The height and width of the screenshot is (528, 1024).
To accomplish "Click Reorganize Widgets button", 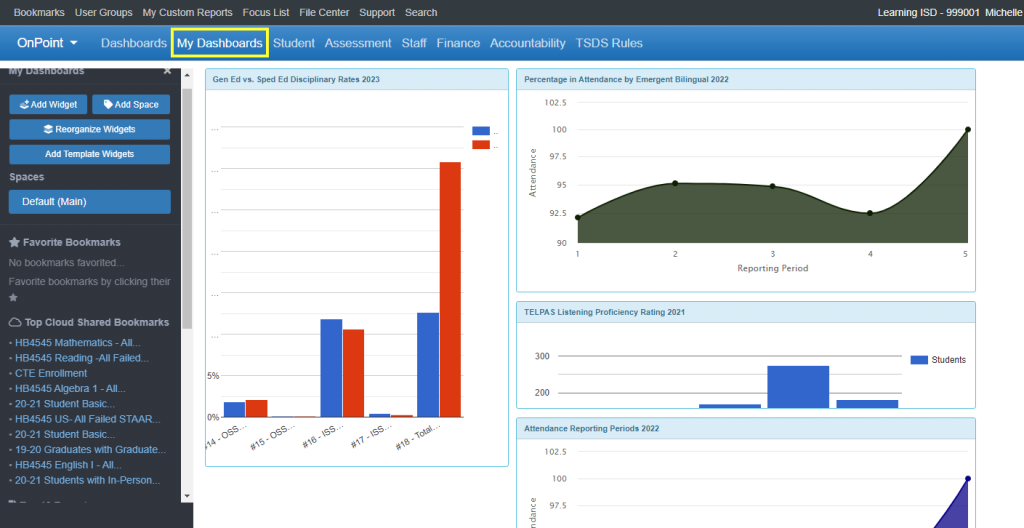I will 89,129.
